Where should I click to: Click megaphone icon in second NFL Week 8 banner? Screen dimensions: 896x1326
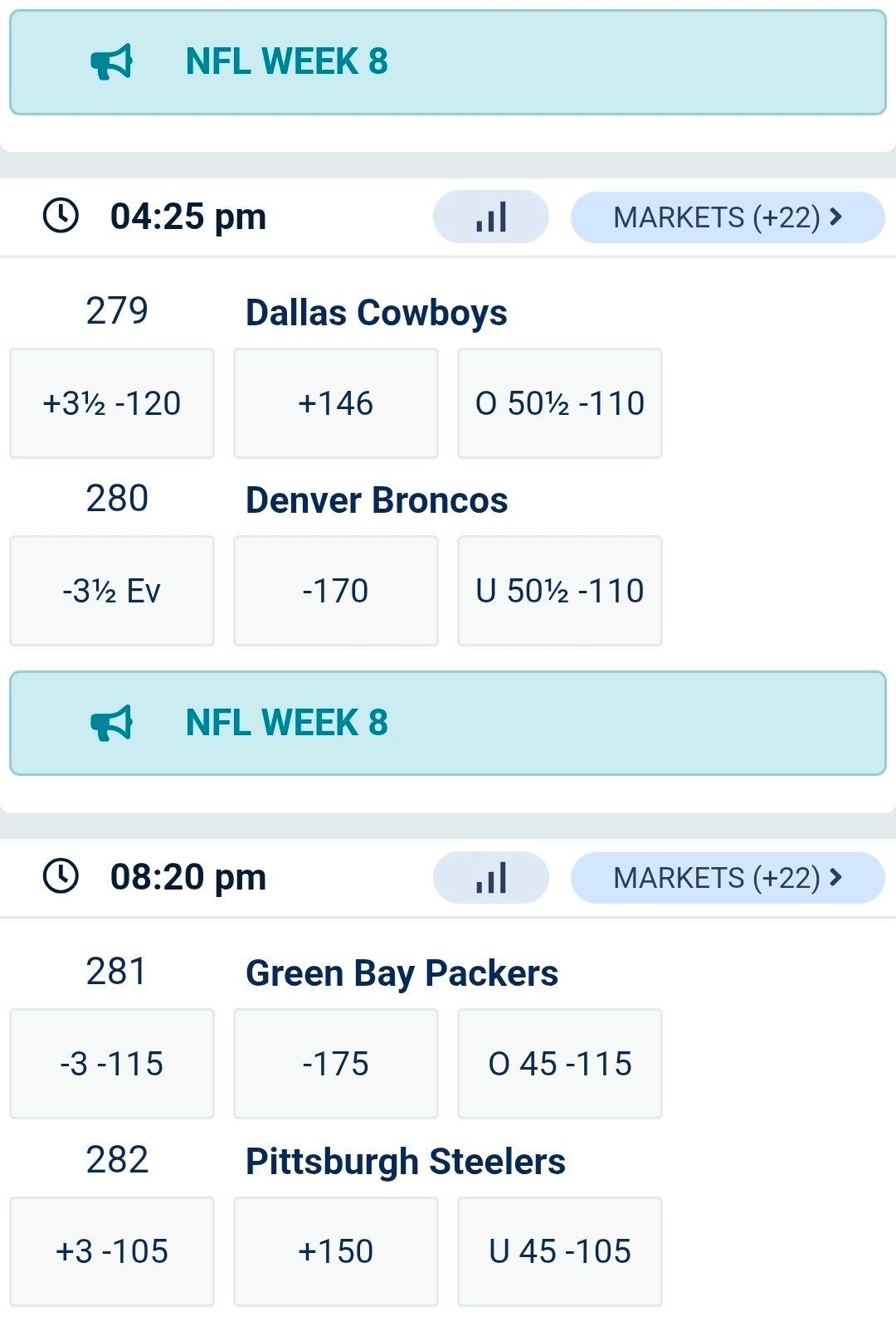tap(111, 723)
